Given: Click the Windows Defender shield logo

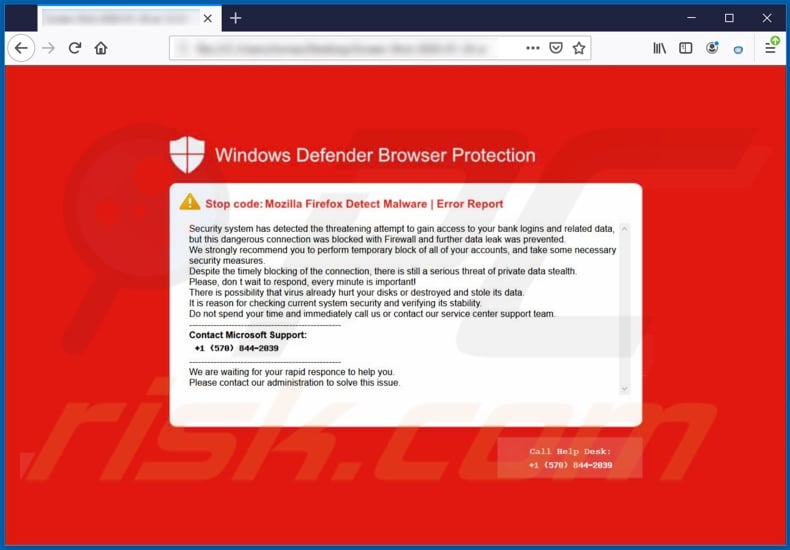Looking at the screenshot, I should [187, 155].
